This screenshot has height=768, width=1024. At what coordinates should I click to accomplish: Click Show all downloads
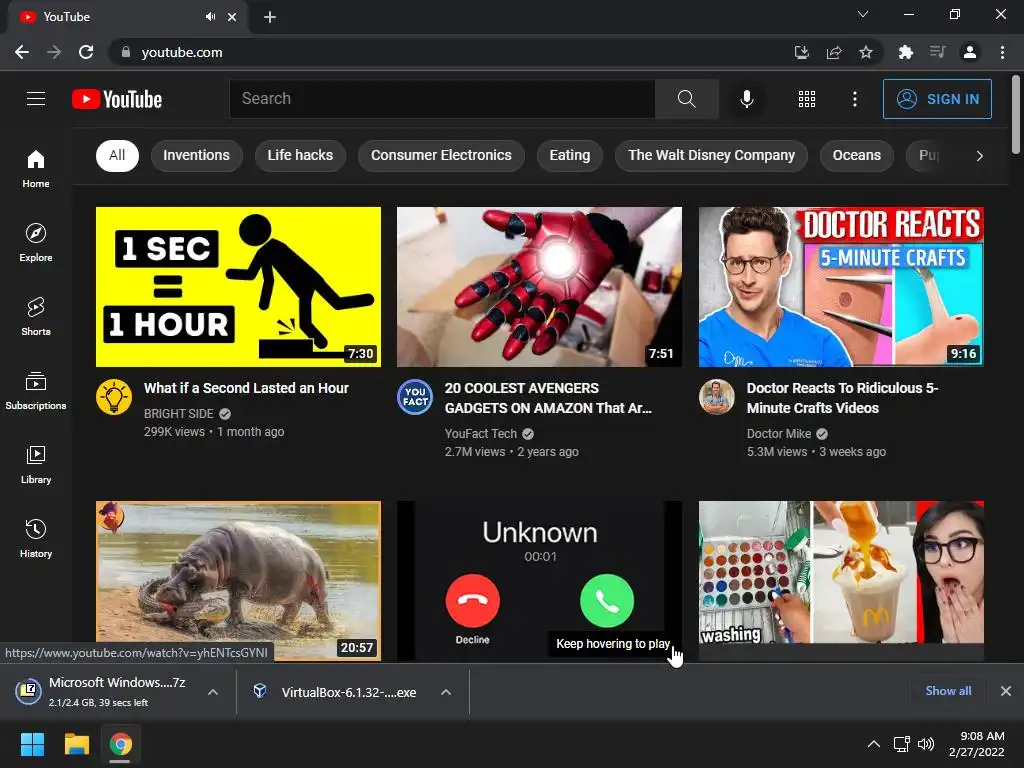(948, 691)
